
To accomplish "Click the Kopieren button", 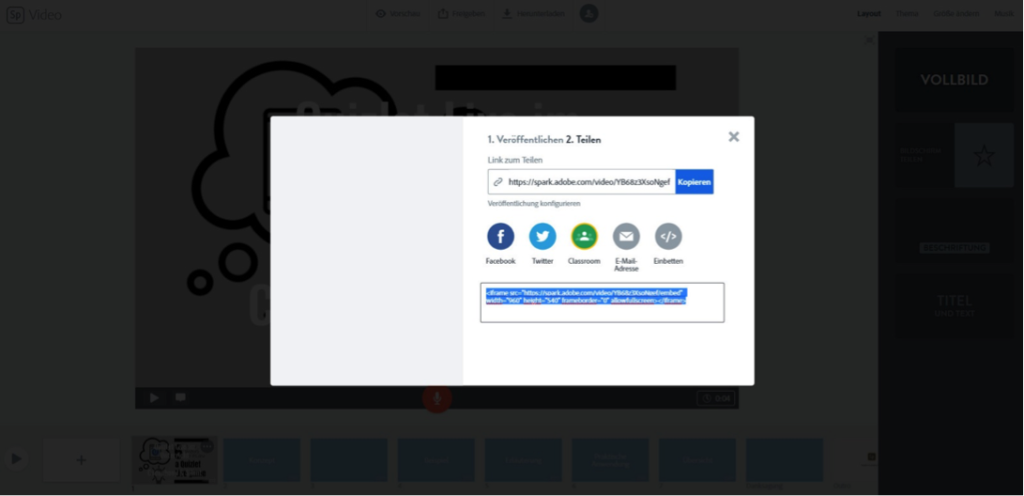I will coord(694,182).
